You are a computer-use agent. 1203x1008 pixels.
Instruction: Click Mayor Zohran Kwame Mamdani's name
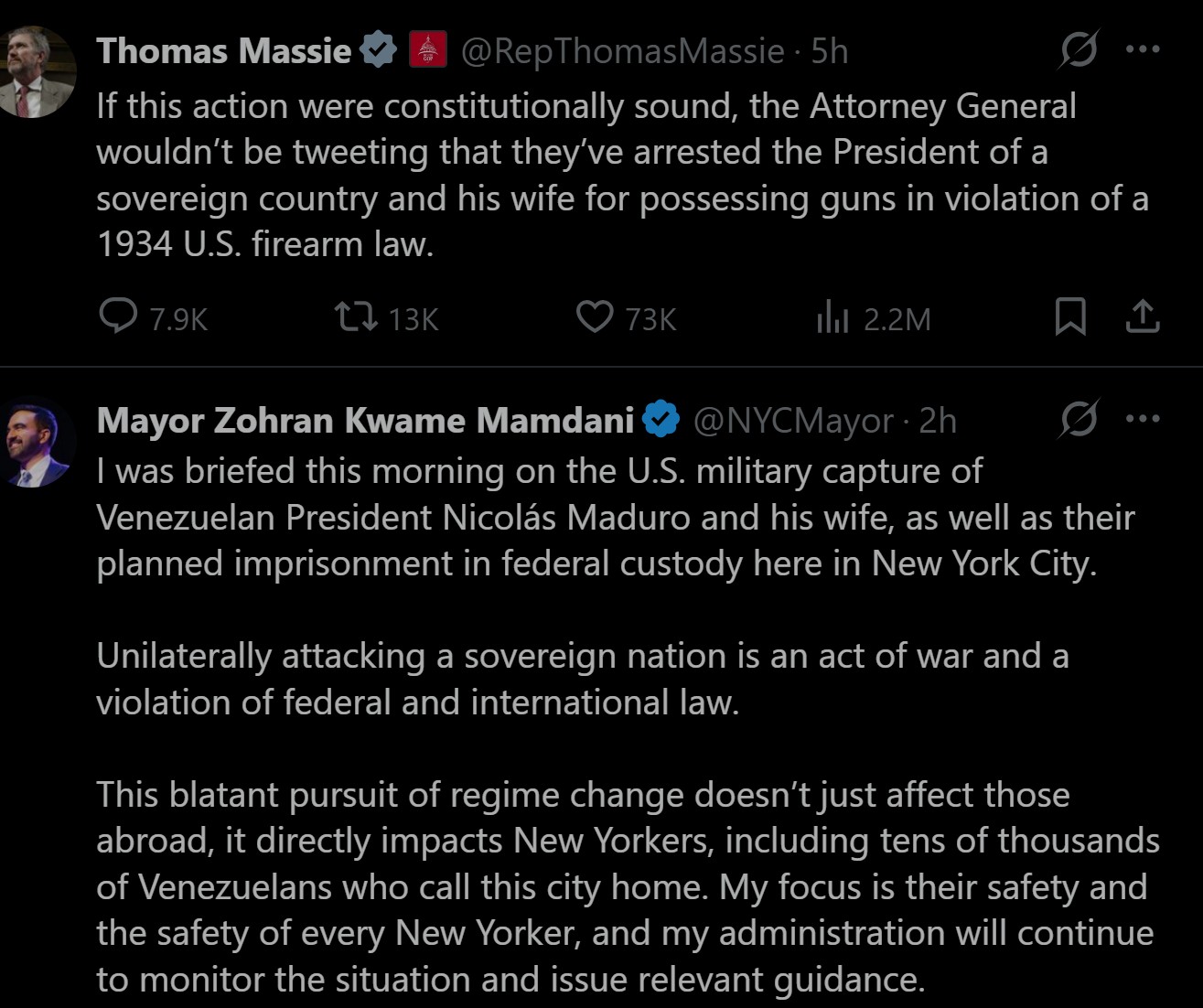pos(364,421)
